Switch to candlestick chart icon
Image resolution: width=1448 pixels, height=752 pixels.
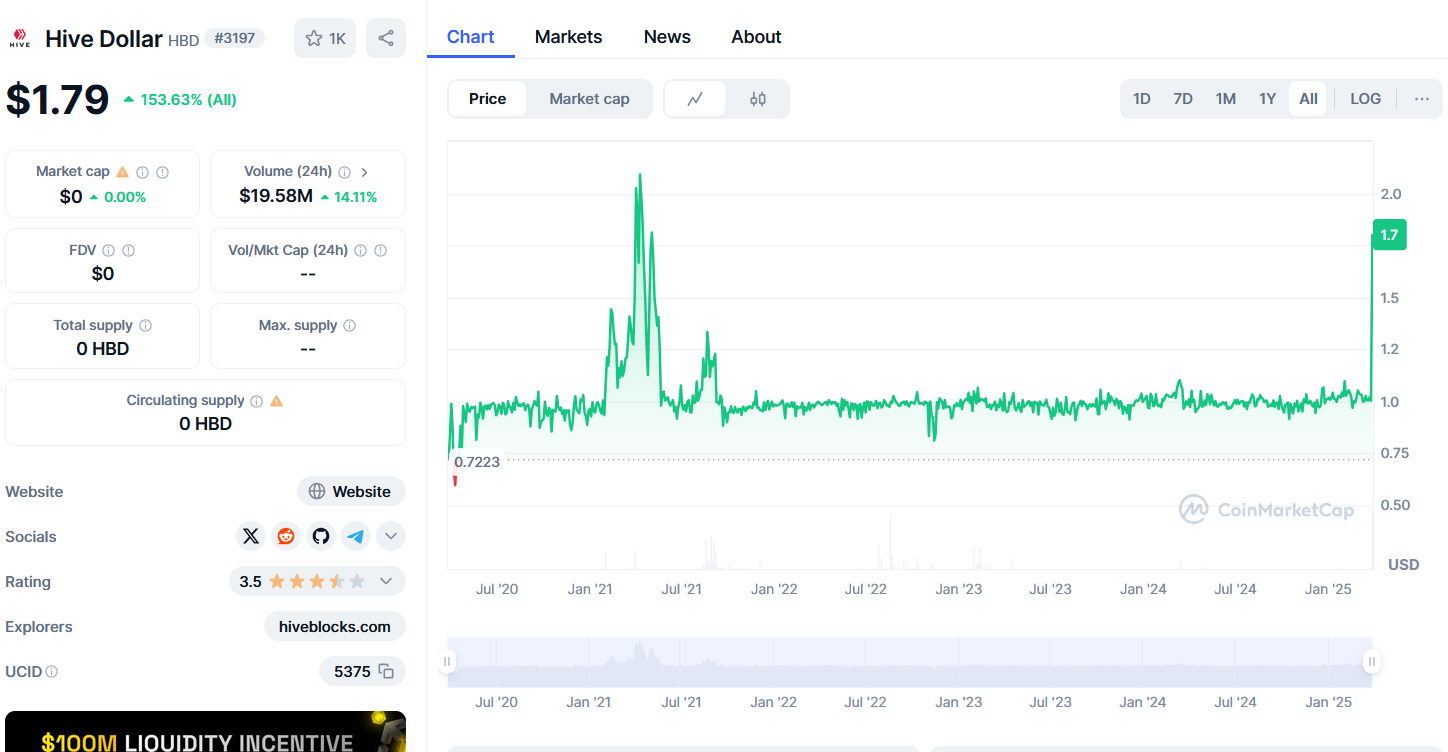point(758,99)
